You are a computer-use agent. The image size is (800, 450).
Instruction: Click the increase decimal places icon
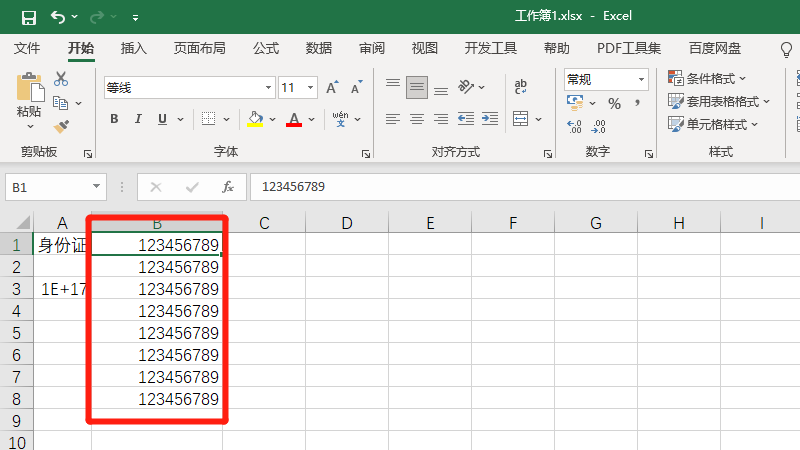coord(574,127)
